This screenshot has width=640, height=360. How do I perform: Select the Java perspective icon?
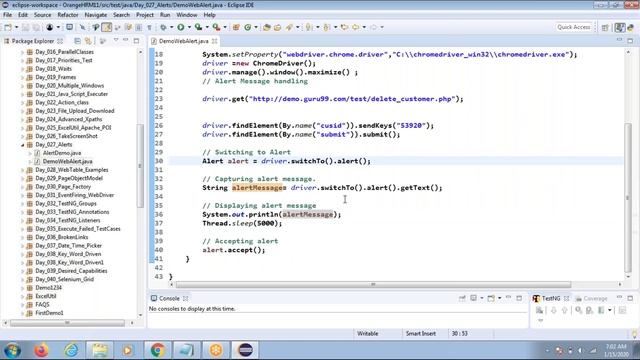[620, 27]
